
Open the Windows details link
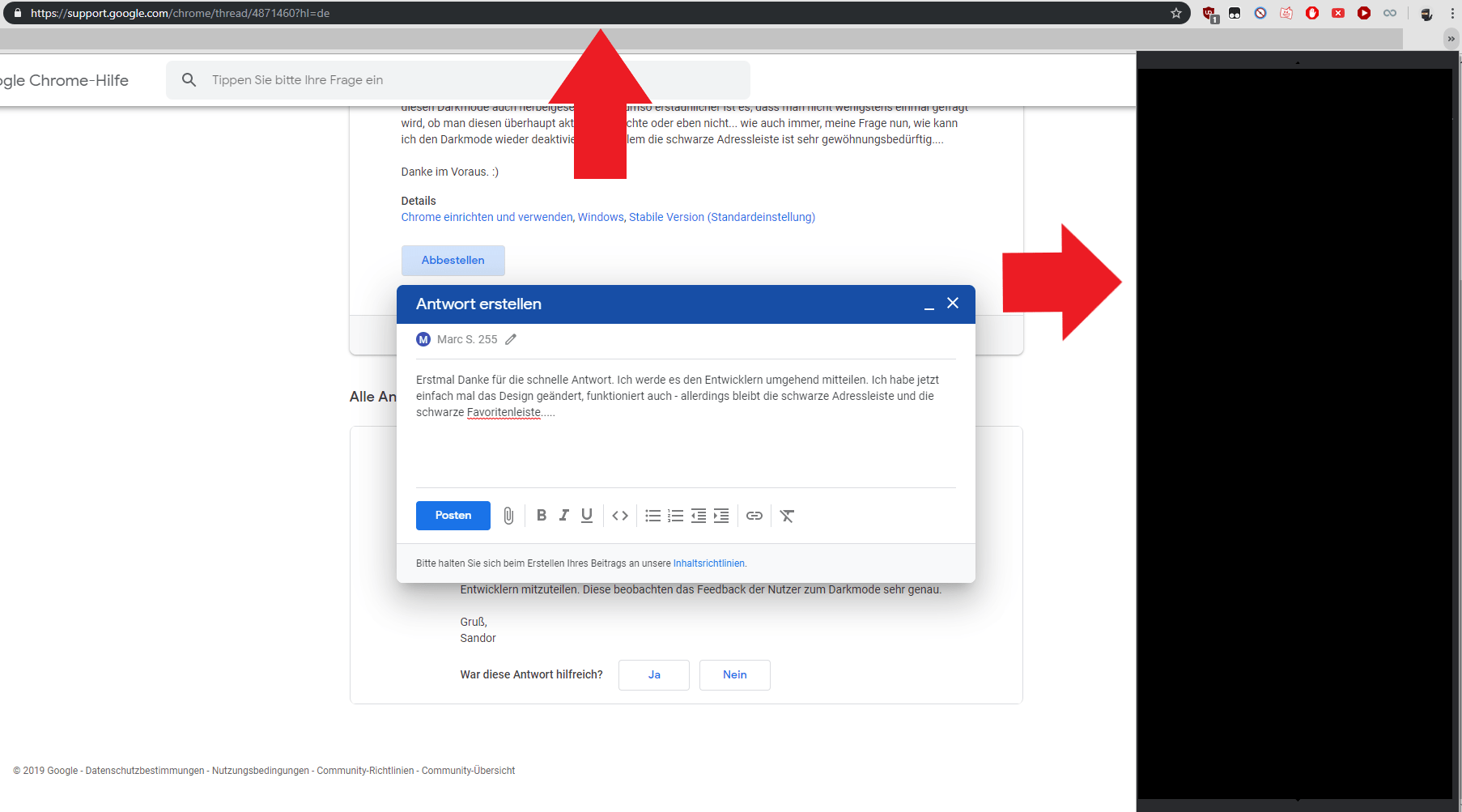[x=601, y=217]
